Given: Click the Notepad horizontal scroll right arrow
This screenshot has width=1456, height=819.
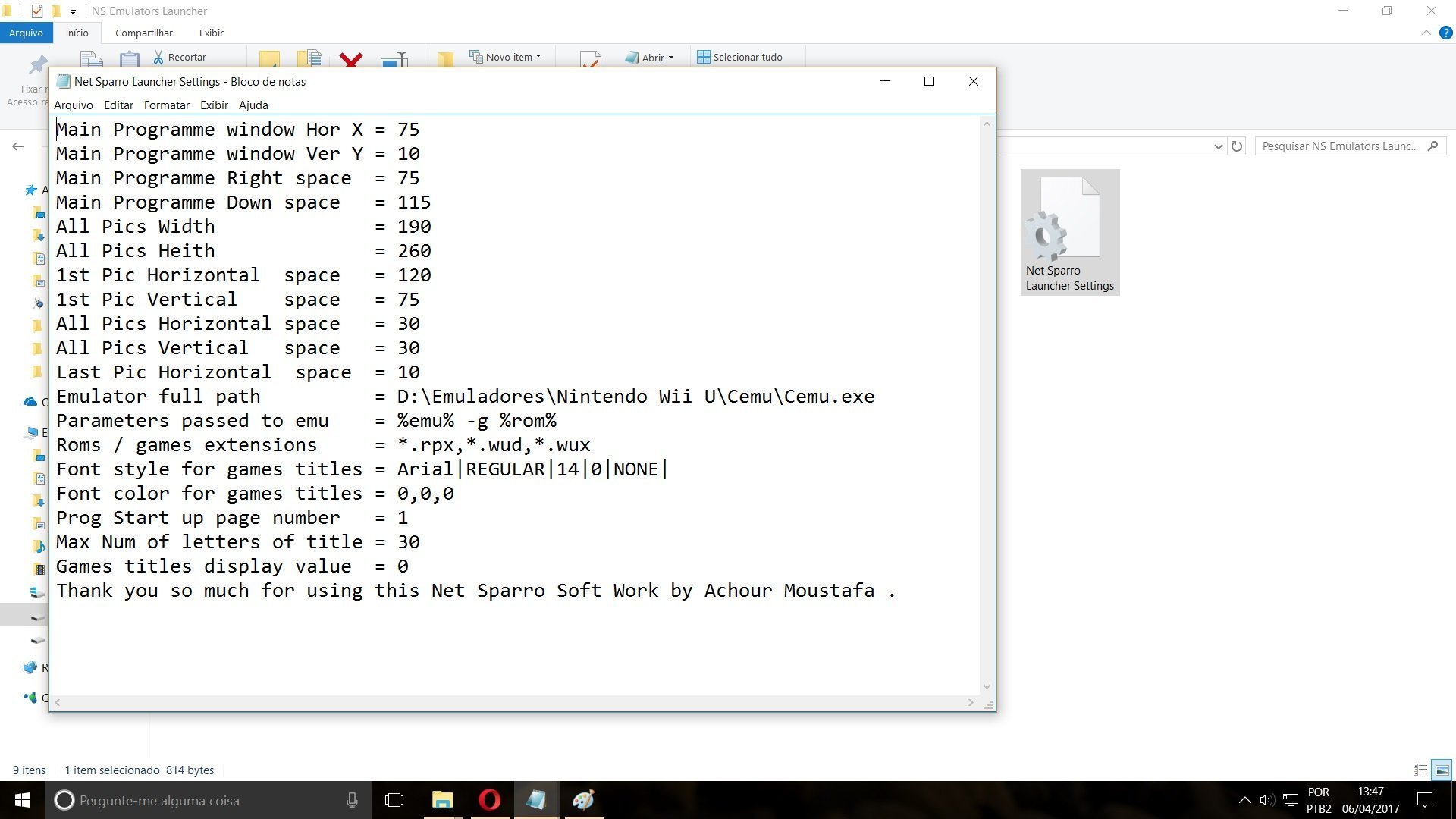Looking at the screenshot, I should tap(971, 703).
